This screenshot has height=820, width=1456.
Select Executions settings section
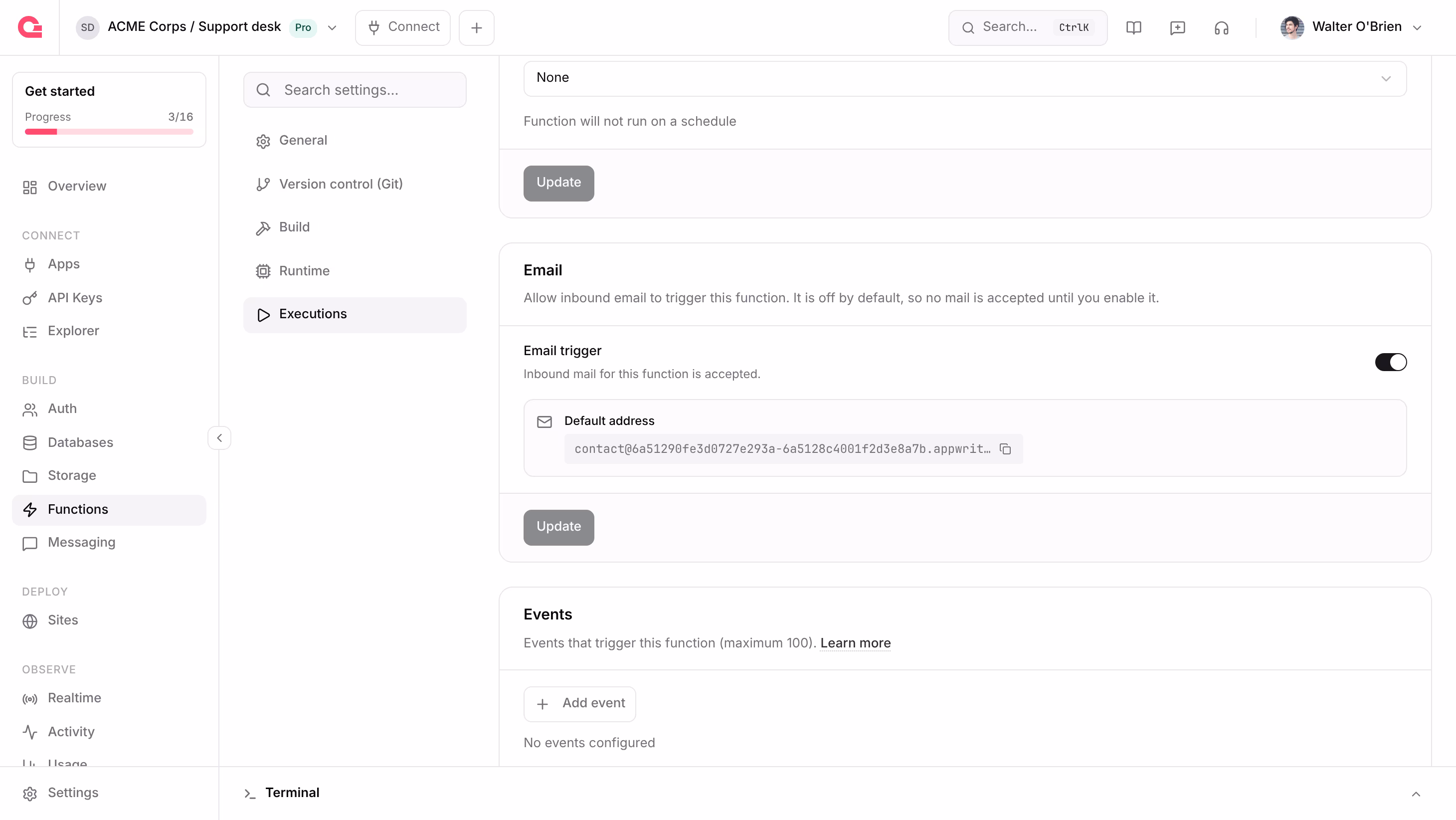point(355,314)
